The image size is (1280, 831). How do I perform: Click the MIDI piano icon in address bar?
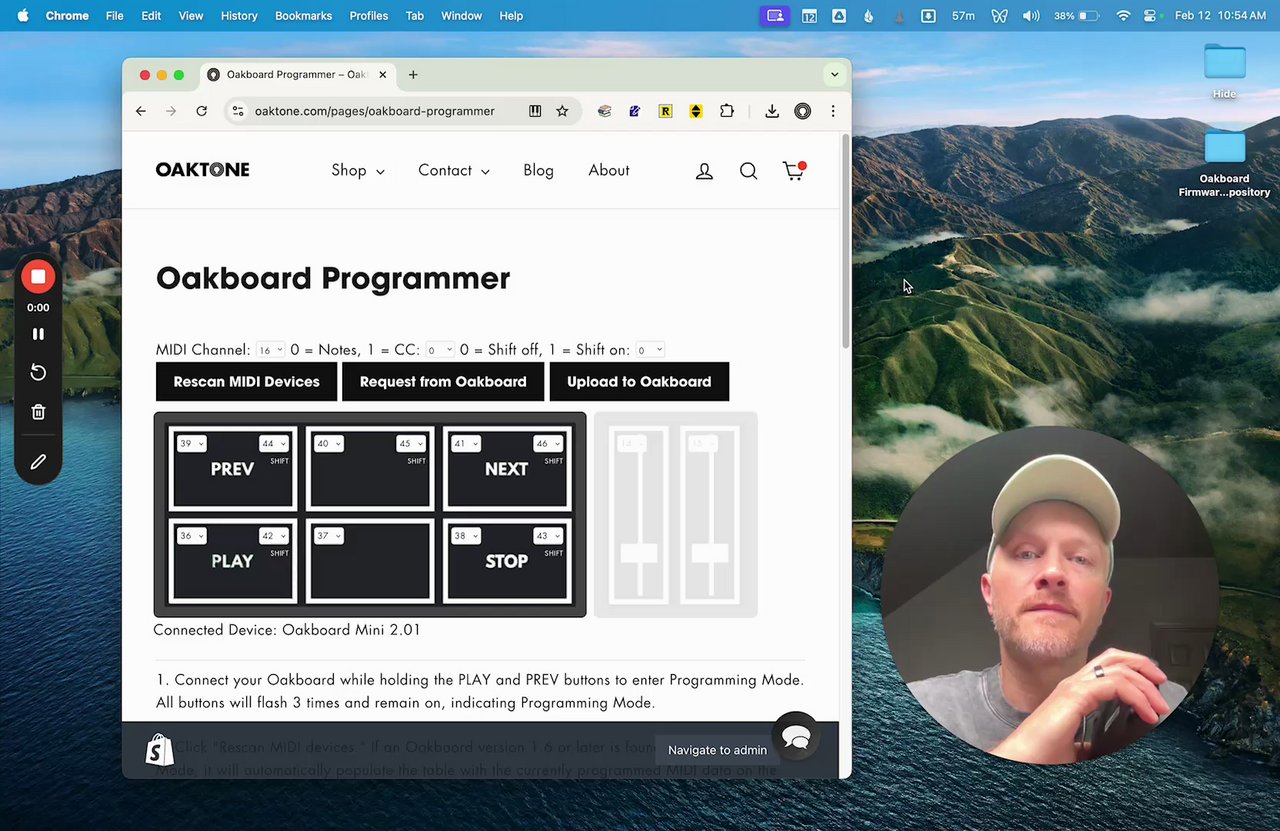coord(535,111)
